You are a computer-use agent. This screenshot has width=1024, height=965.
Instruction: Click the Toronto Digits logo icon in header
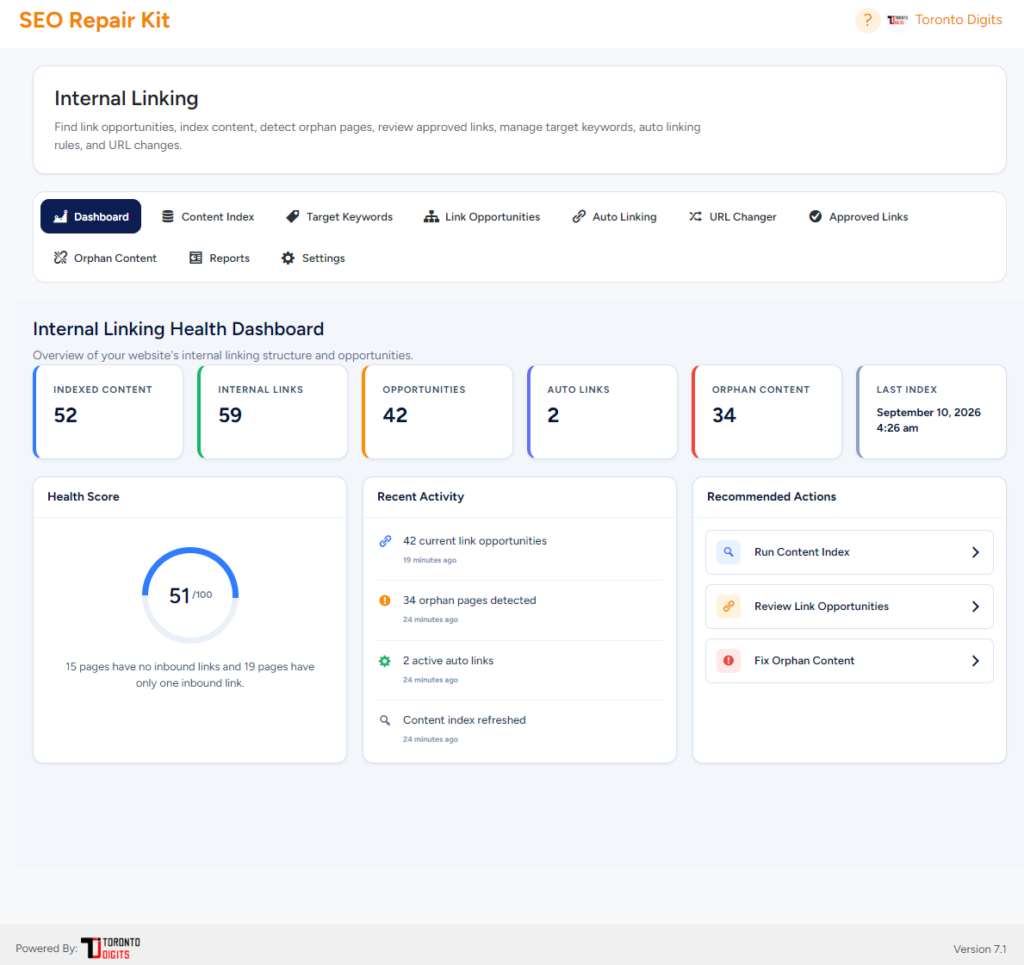897,20
